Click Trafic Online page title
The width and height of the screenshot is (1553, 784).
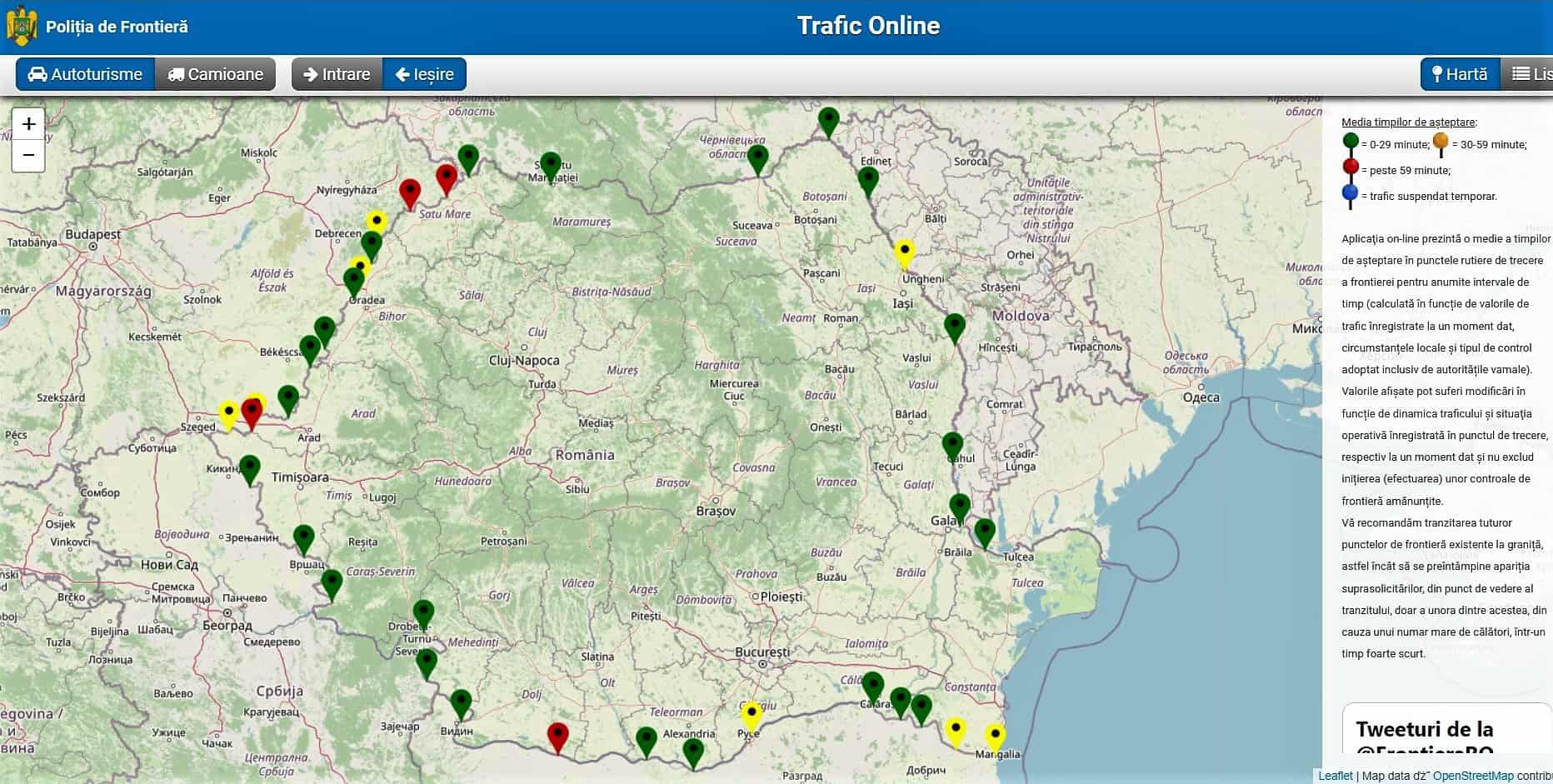click(x=868, y=26)
